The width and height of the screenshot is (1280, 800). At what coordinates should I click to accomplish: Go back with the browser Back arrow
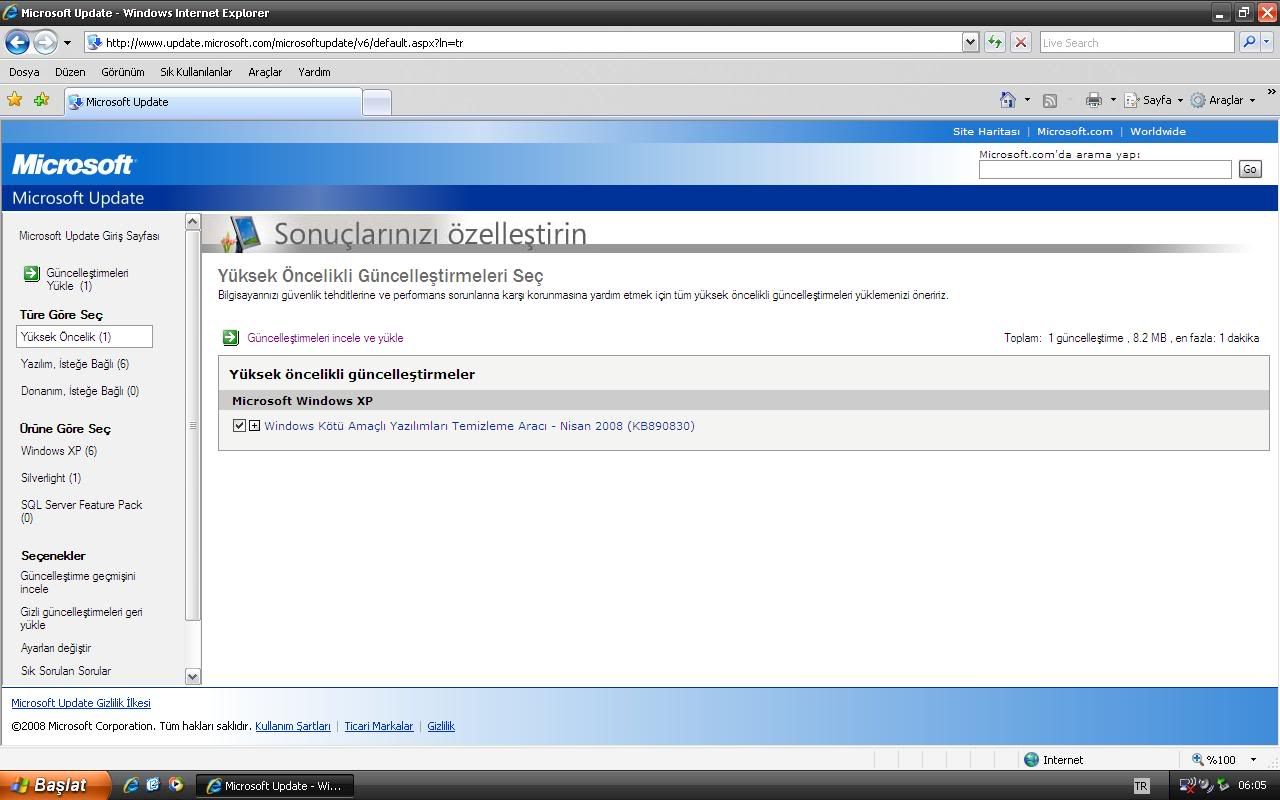click(17, 42)
